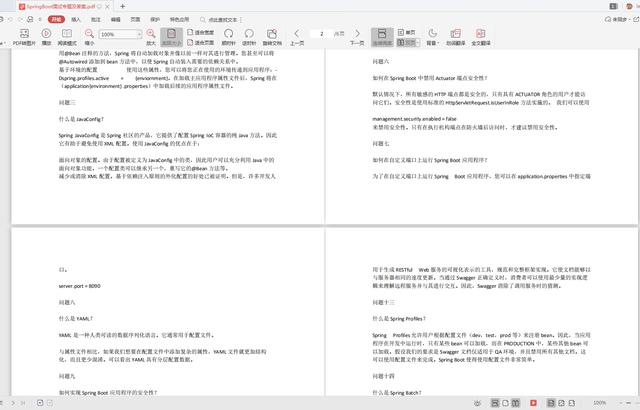
Task: Select two-page view icon in status bar
Action: click(516, 403)
